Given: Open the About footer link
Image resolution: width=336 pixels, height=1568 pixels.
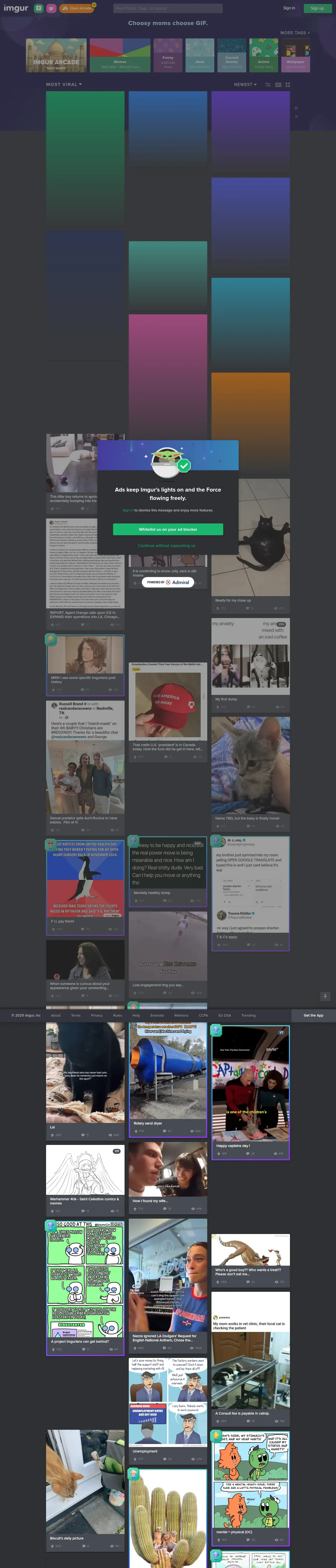Looking at the screenshot, I should pos(55,1015).
